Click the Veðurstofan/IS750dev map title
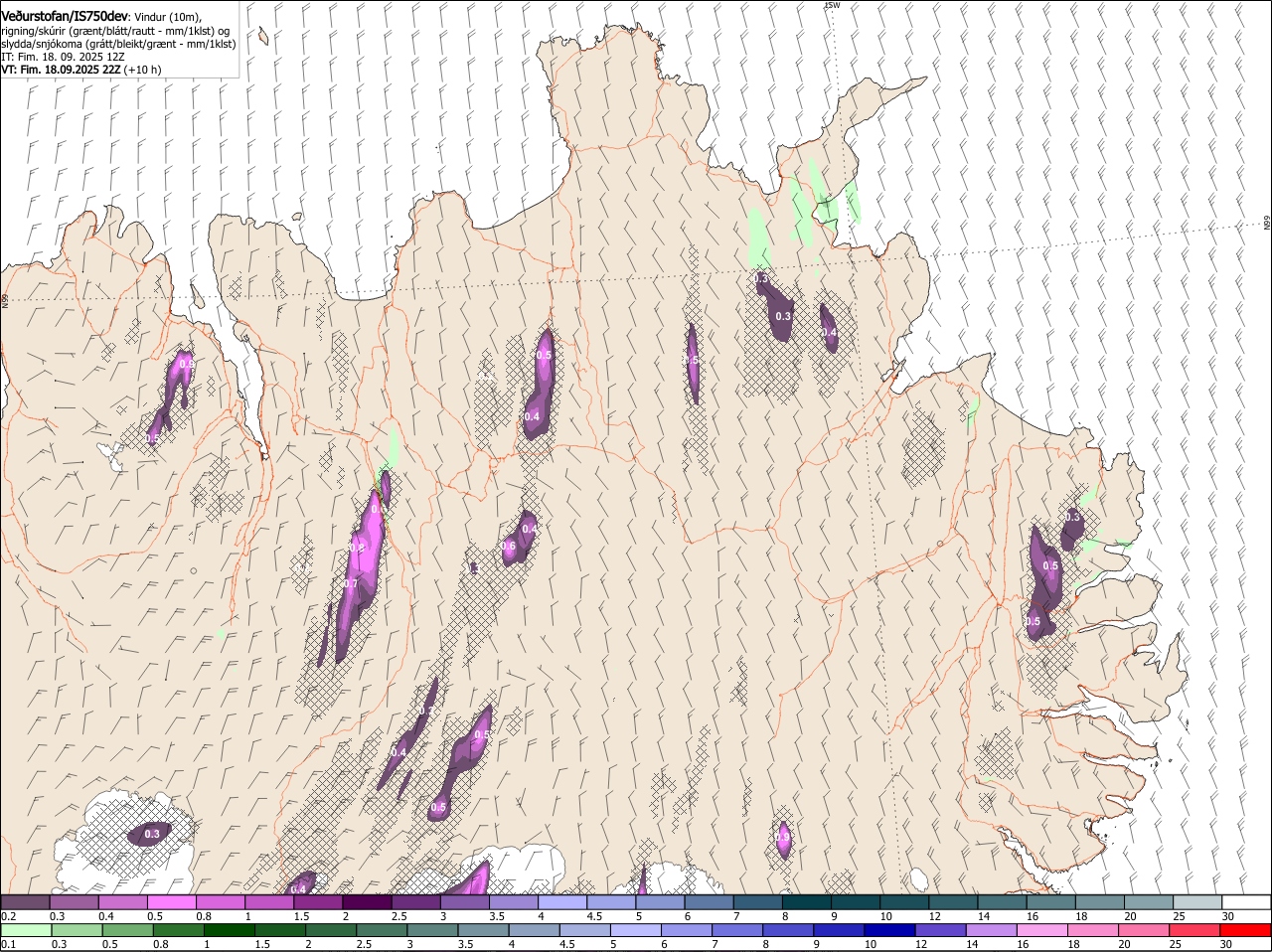The image size is (1272, 952). [x=64, y=17]
